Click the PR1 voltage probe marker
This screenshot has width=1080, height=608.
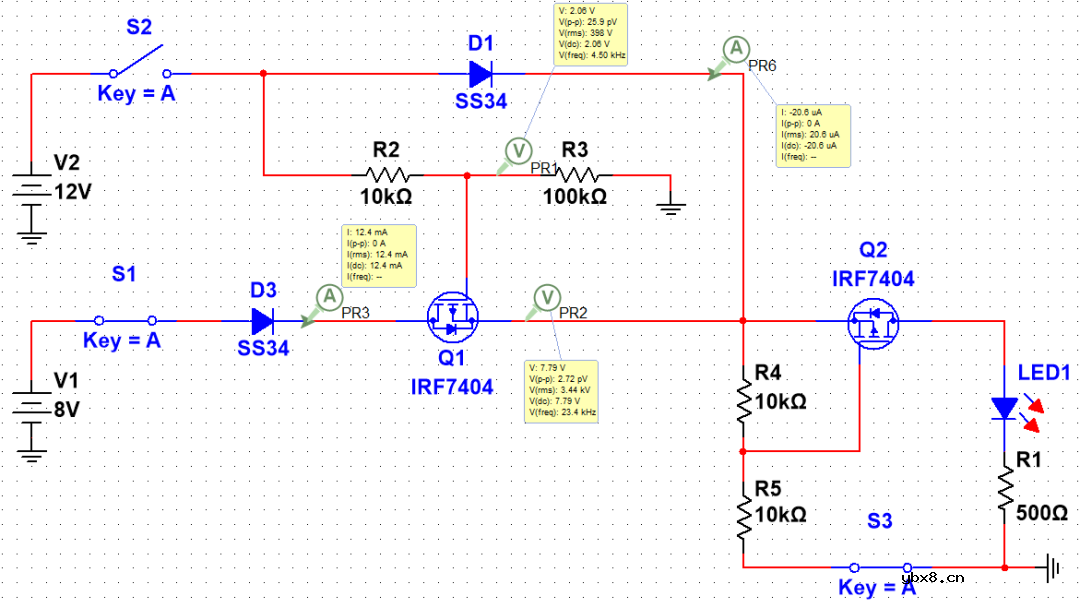point(518,150)
